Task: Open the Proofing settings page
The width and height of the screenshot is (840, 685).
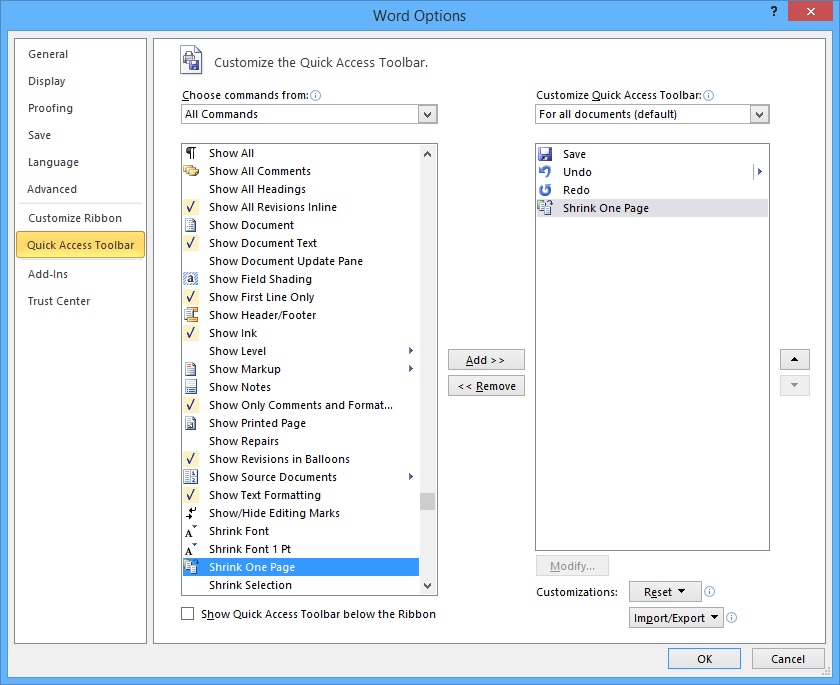Action: pyautogui.click(x=51, y=108)
